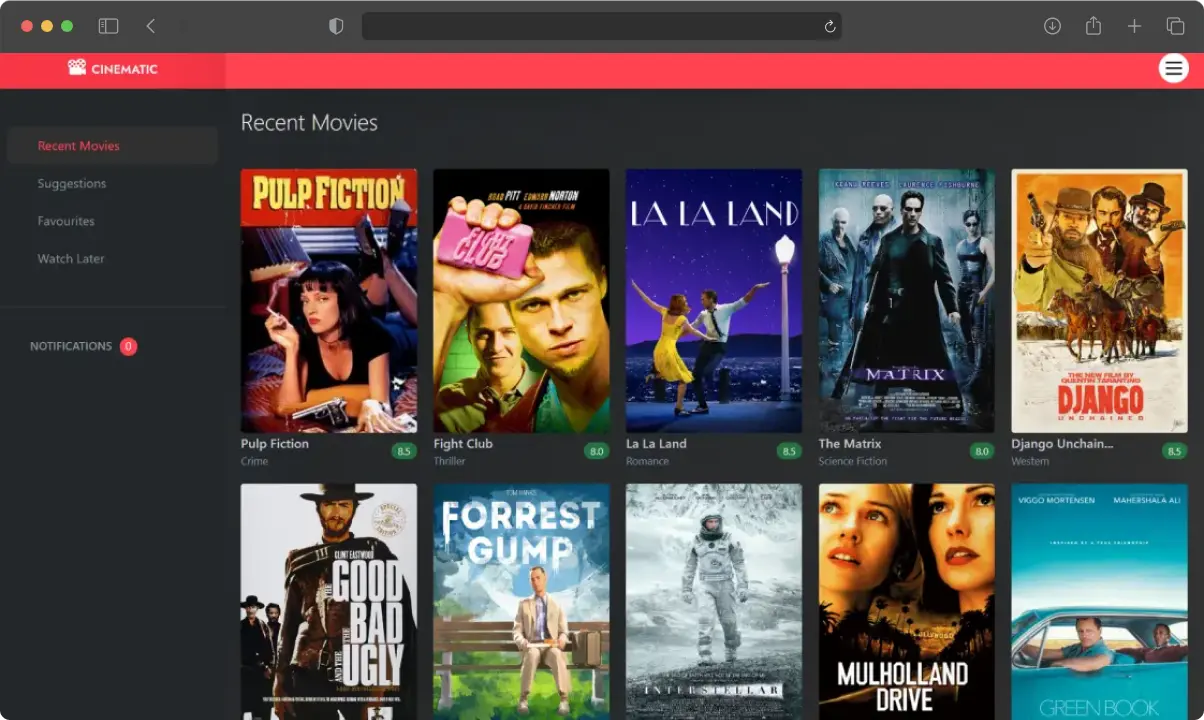Screen dimensions: 1204x720
Task: Click the Crime genre label
Action: [x=254, y=462]
